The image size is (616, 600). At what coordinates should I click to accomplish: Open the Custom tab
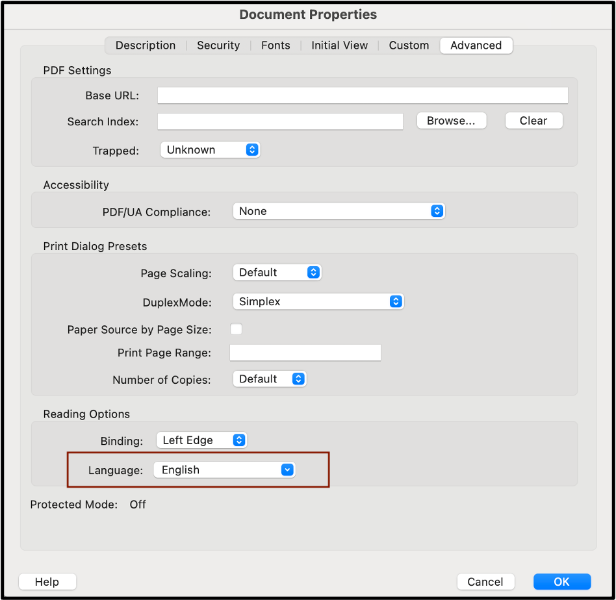pos(408,45)
